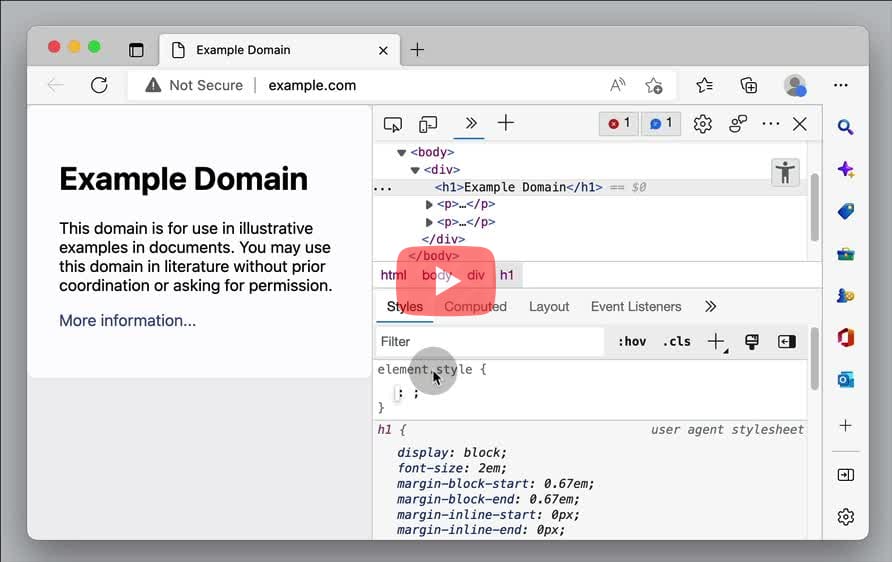This screenshot has height=562, width=892.
Task: Select html in the breadcrumb trail
Action: [393, 275]
